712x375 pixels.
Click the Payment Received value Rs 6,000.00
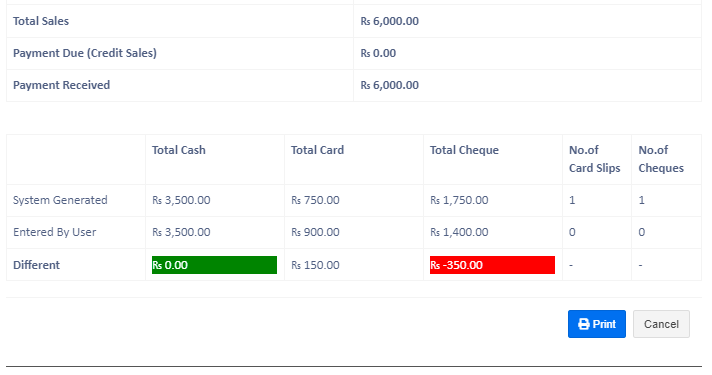coord(390,85)
